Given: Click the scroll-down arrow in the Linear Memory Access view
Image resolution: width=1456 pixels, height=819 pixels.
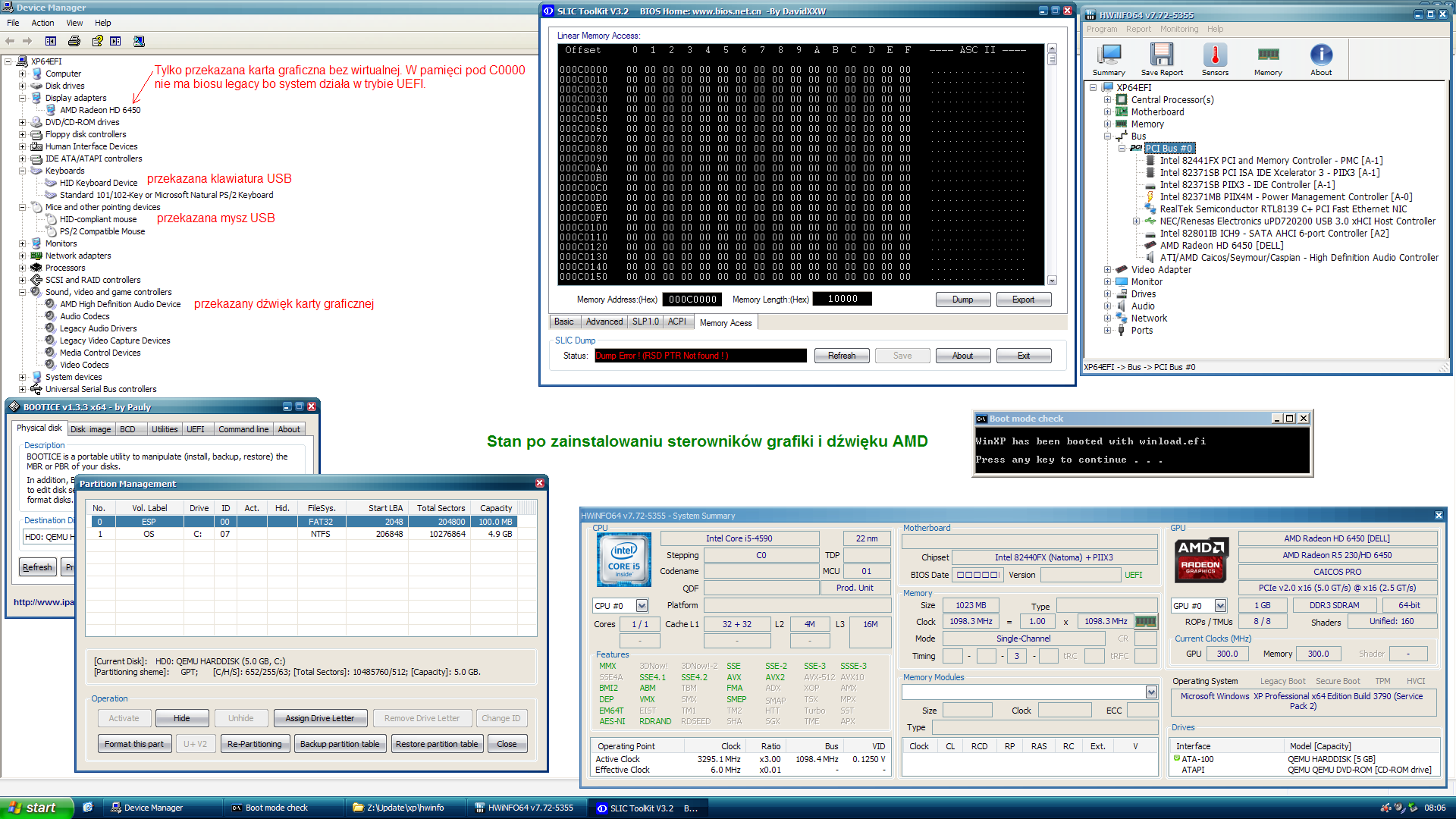Looking at the screenshot, I should coord(1052,281).
